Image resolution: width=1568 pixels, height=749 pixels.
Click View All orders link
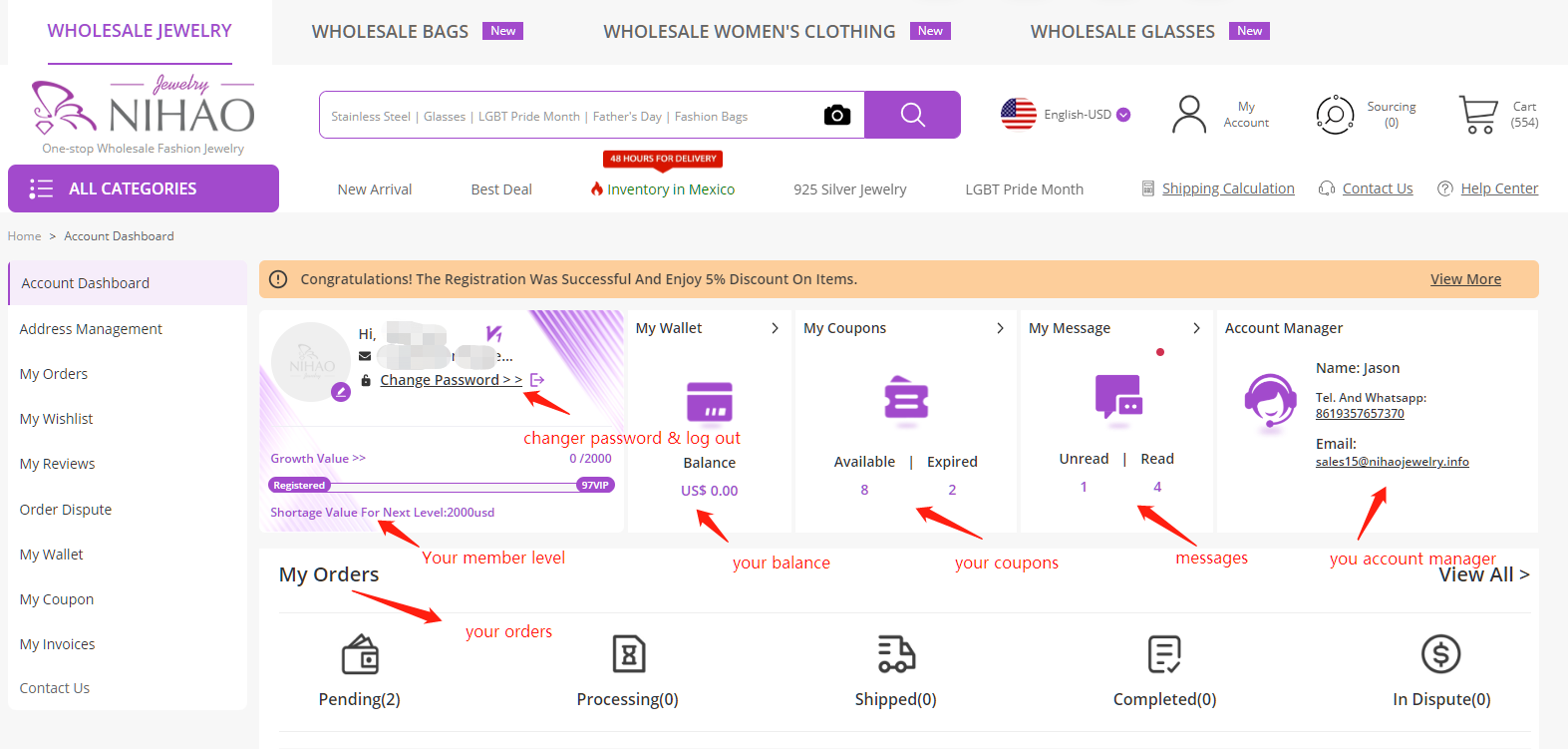pyautogui.click(x=1484, y=574)
